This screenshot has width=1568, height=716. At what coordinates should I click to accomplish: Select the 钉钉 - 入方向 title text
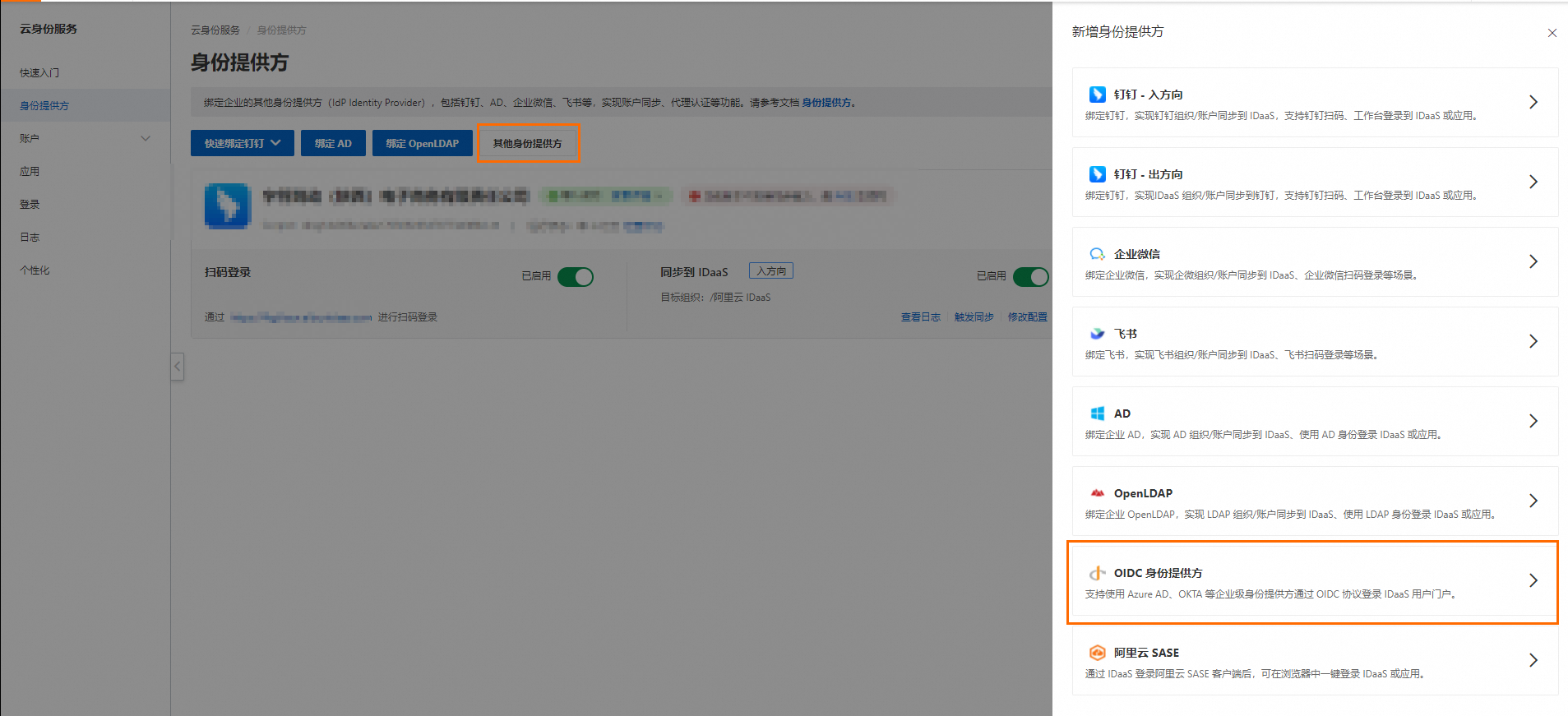click(x=1148, y=95)
